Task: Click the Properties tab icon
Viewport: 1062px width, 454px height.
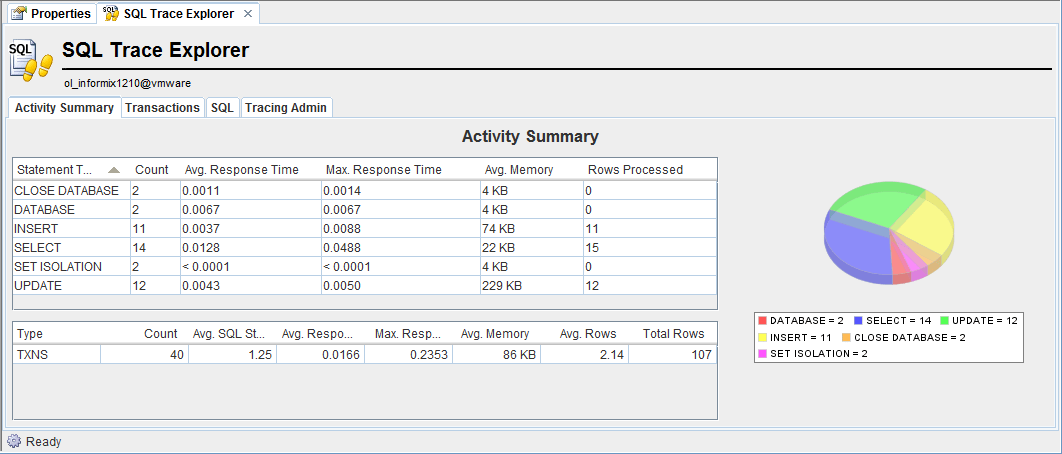Action: tap(18, 14)
